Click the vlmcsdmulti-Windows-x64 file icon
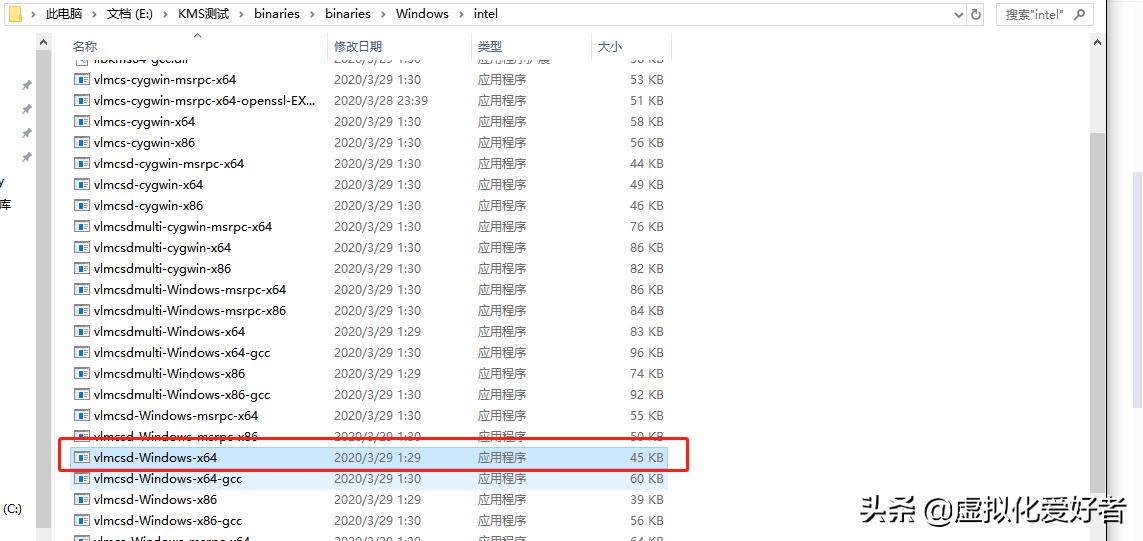Viewport: 1143px width, 541px height. [82, 332]
